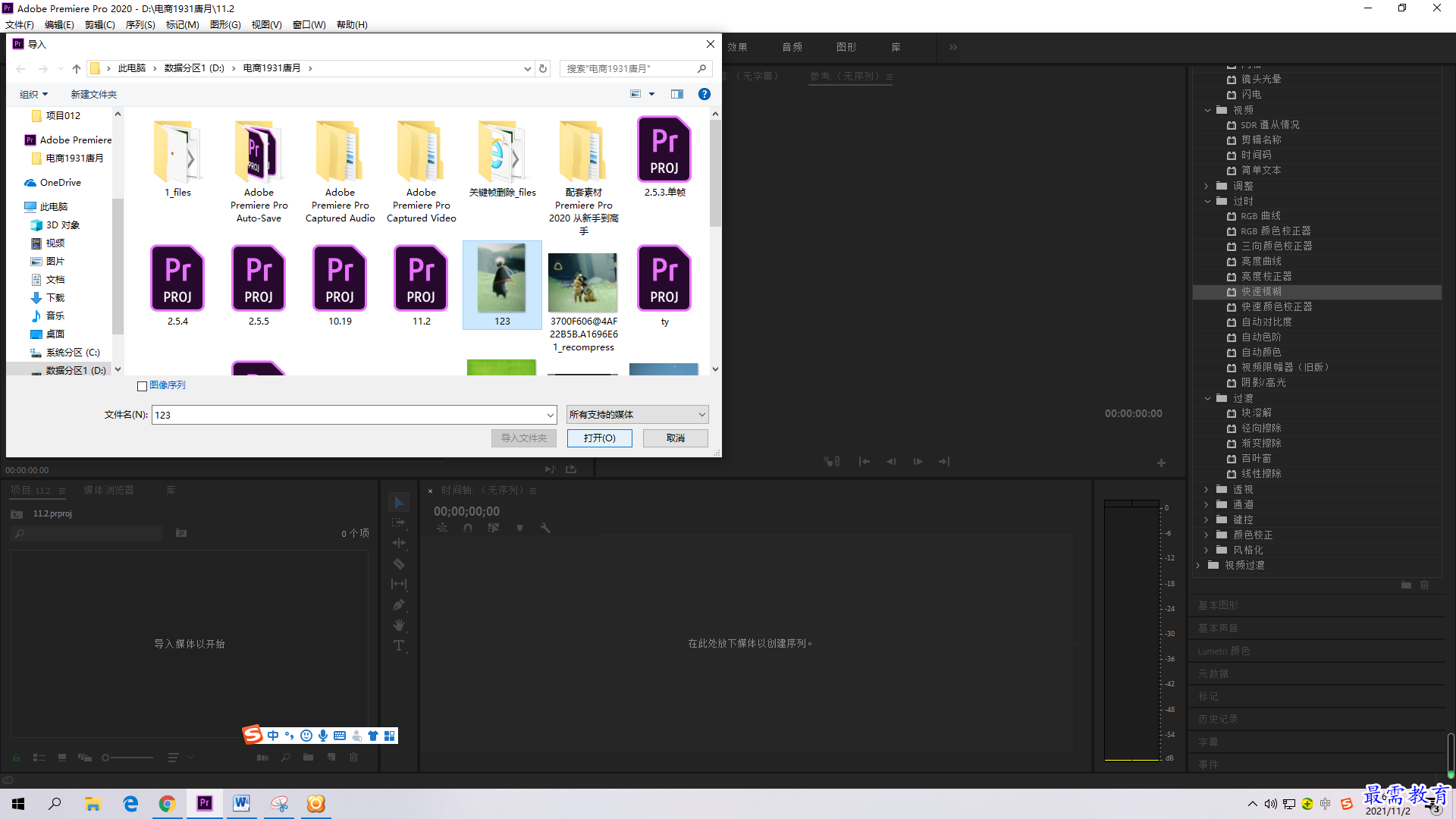Expand the 视频过渡 effects folder

pyautogui.click(x=1198, y=565)
